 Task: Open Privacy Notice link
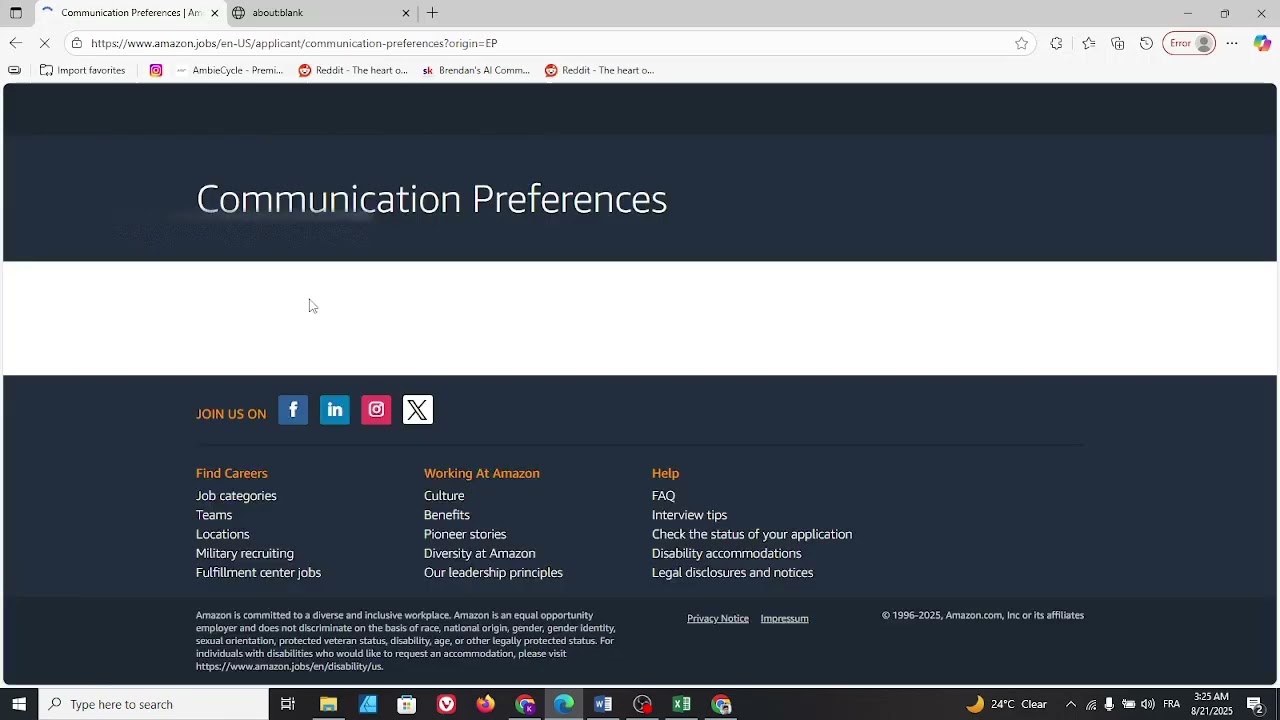click(718, 619)
